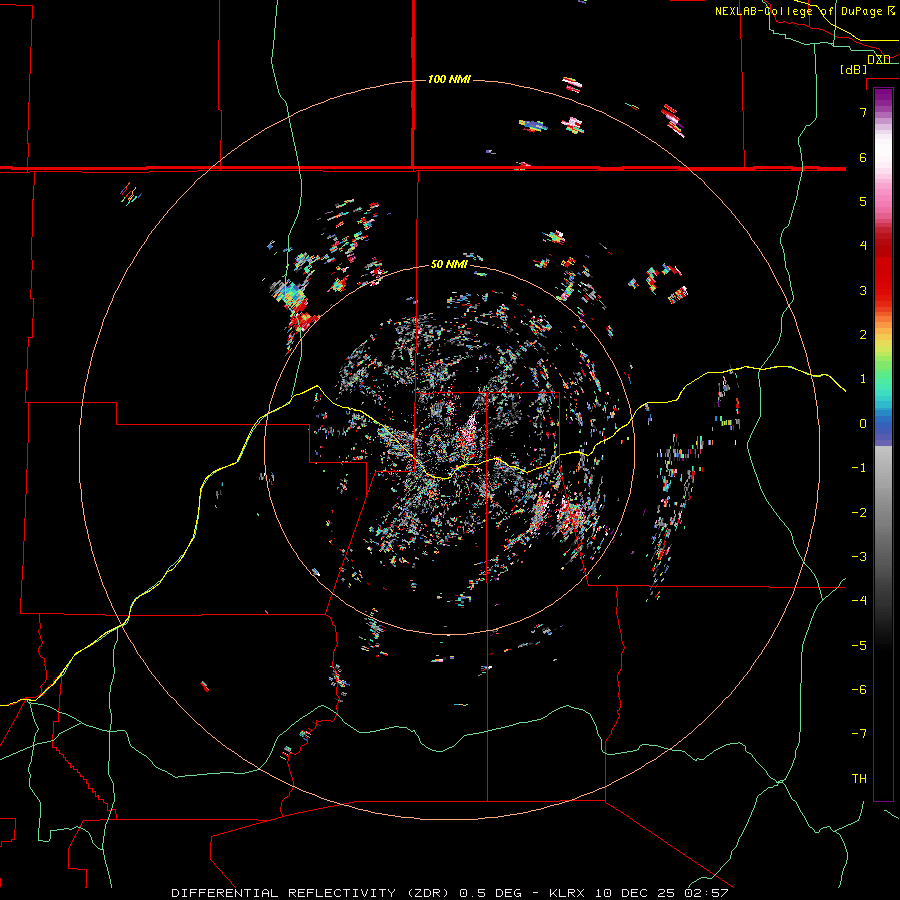Click the '1' tick label on the scale
This screenshot has width=900, height=900.
(x=863, y=379)
